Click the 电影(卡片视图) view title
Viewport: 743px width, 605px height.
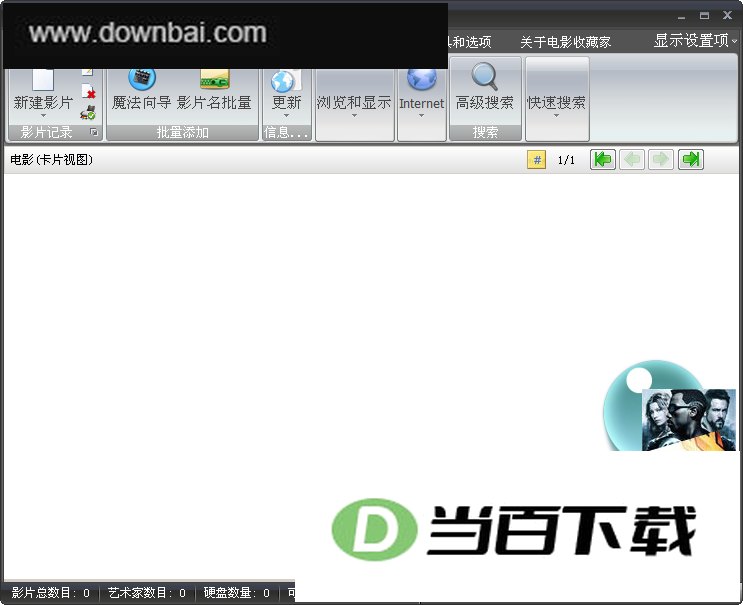pos(52,160)
